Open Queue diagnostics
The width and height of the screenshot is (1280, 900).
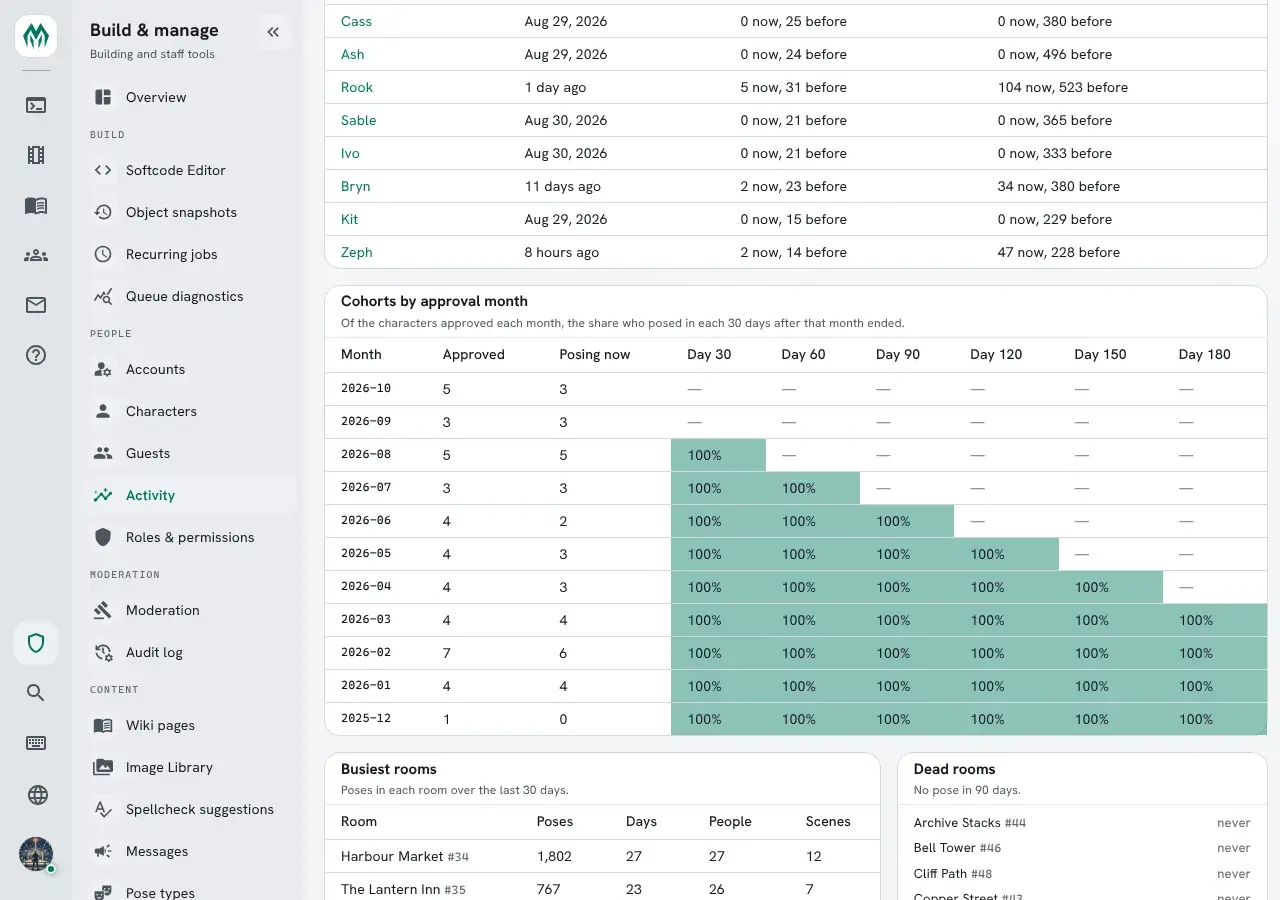pyautogui.click(x=188, y=296)
